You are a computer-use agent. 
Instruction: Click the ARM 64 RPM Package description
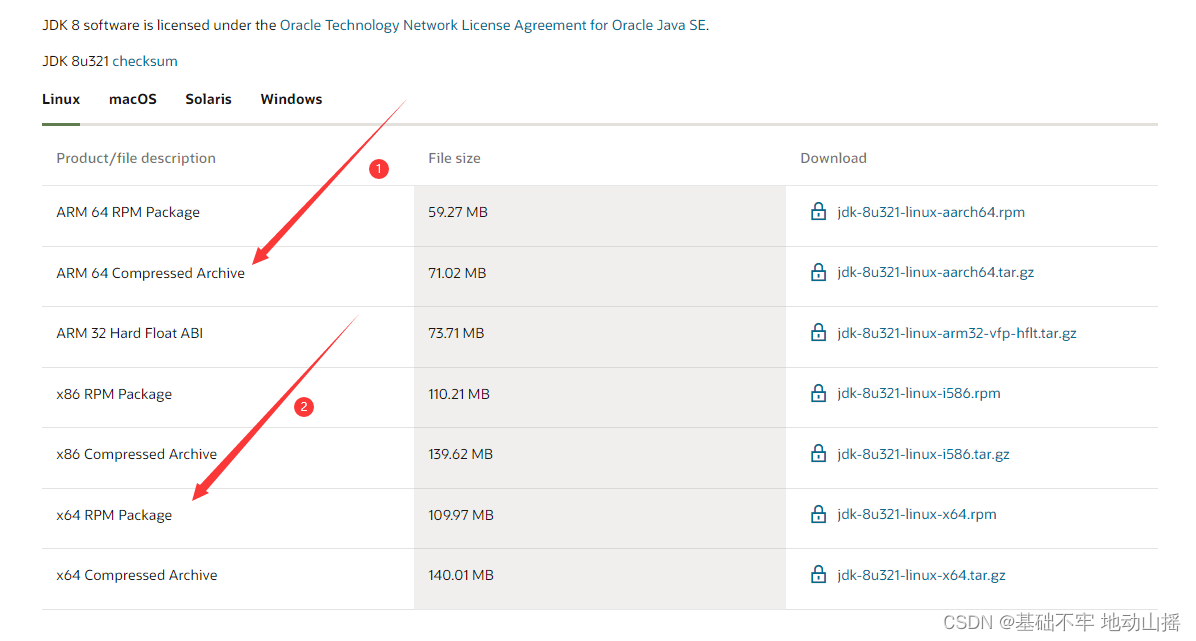click(128, 212)
